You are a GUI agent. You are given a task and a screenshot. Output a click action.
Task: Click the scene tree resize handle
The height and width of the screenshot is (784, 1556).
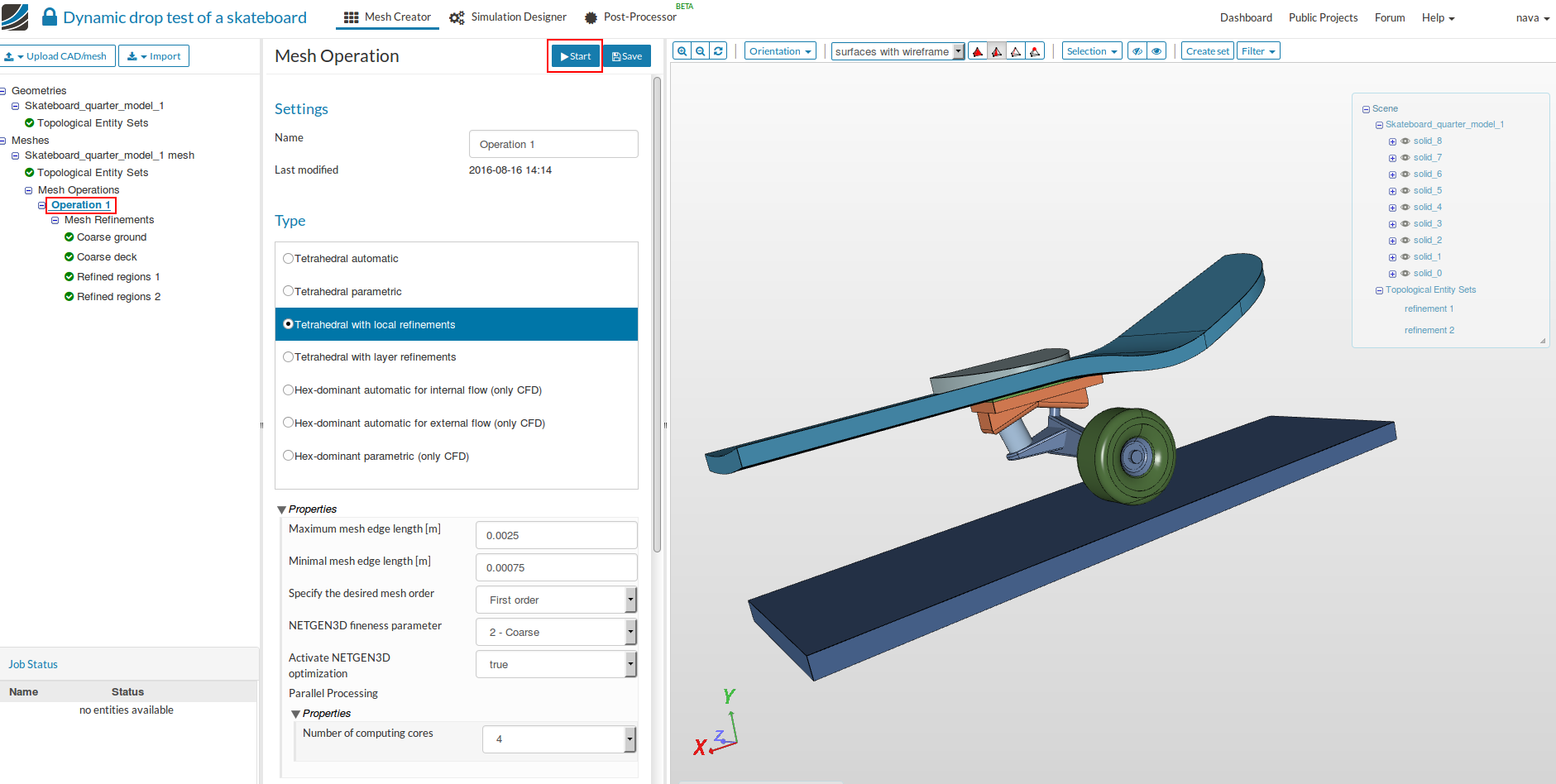click(x=1543, y=341)
